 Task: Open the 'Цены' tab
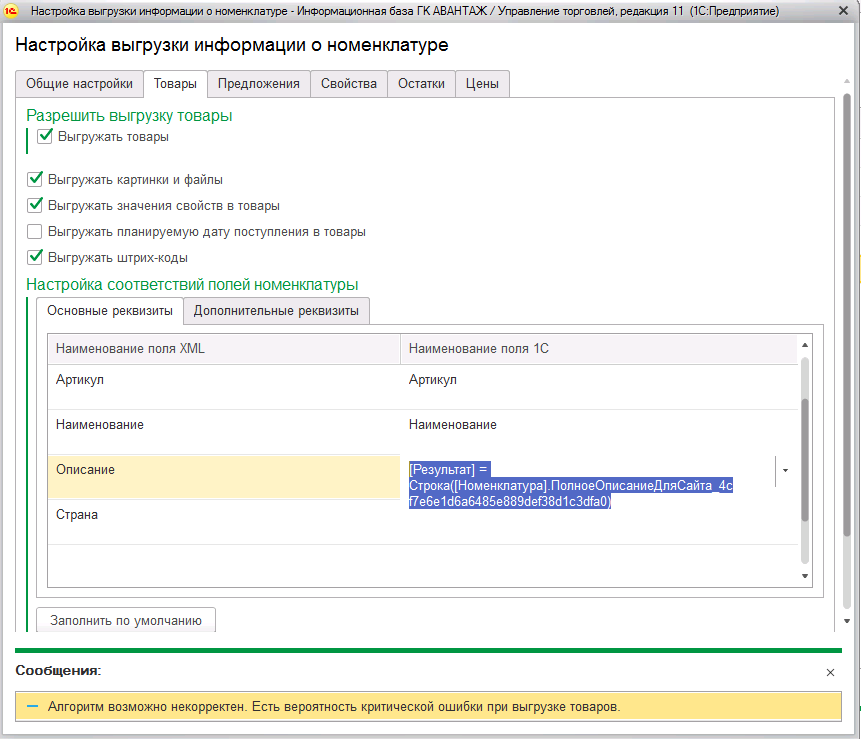[482, 83]
